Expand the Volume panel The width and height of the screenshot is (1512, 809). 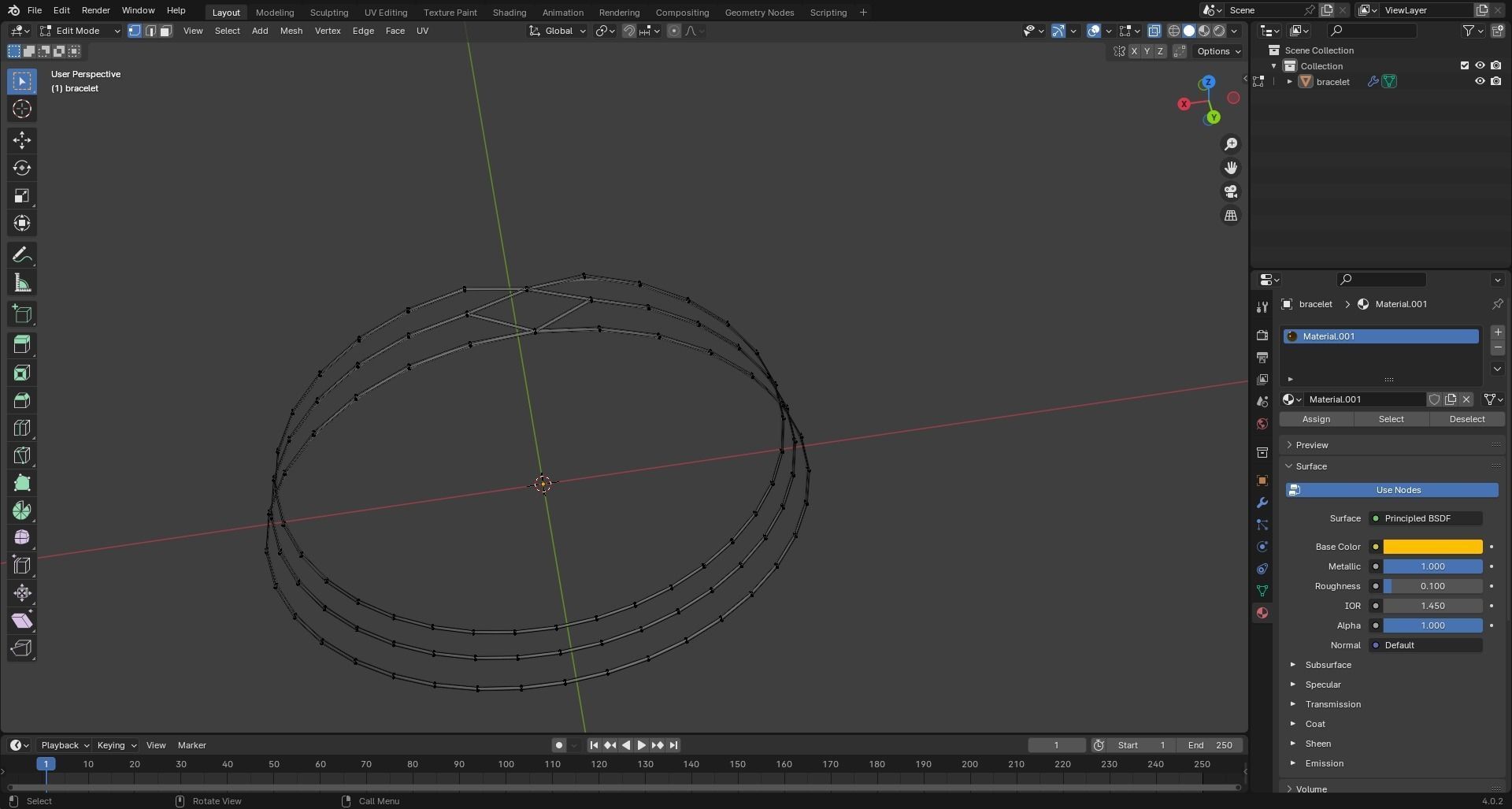tap(1311, 789)
